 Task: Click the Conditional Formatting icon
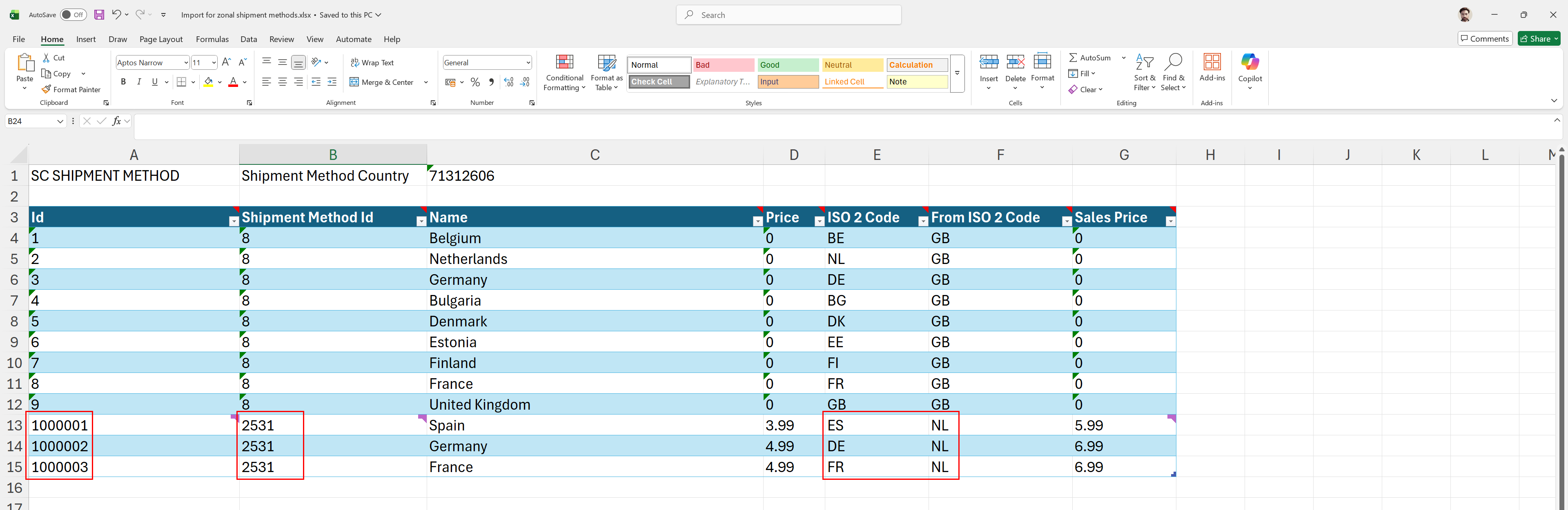click(564, 62)
